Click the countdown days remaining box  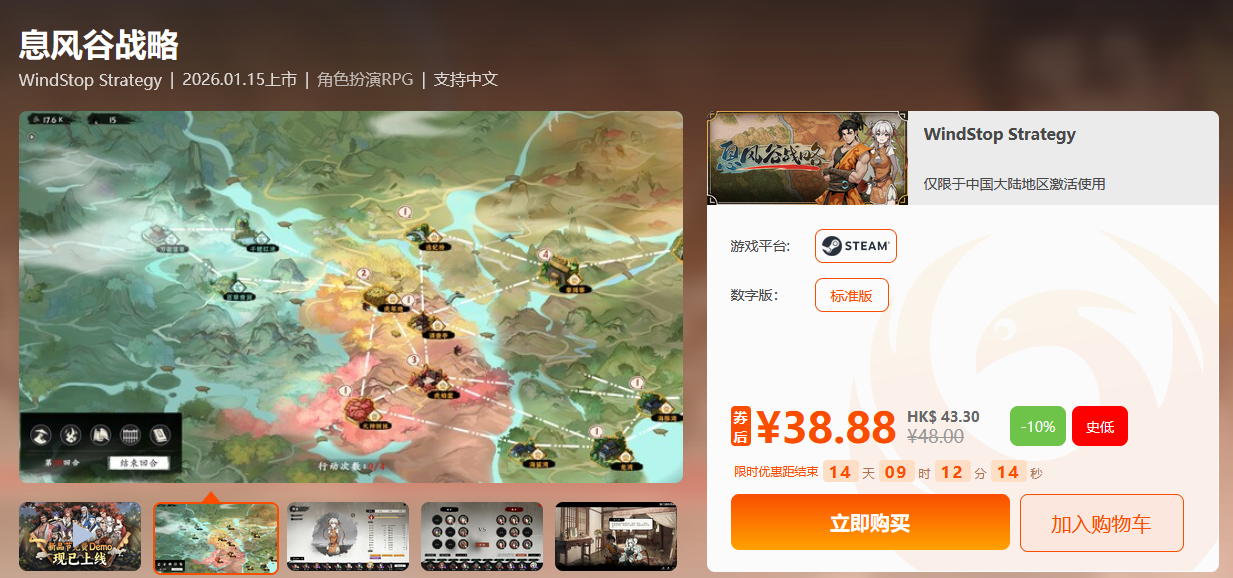click(841, 472)
